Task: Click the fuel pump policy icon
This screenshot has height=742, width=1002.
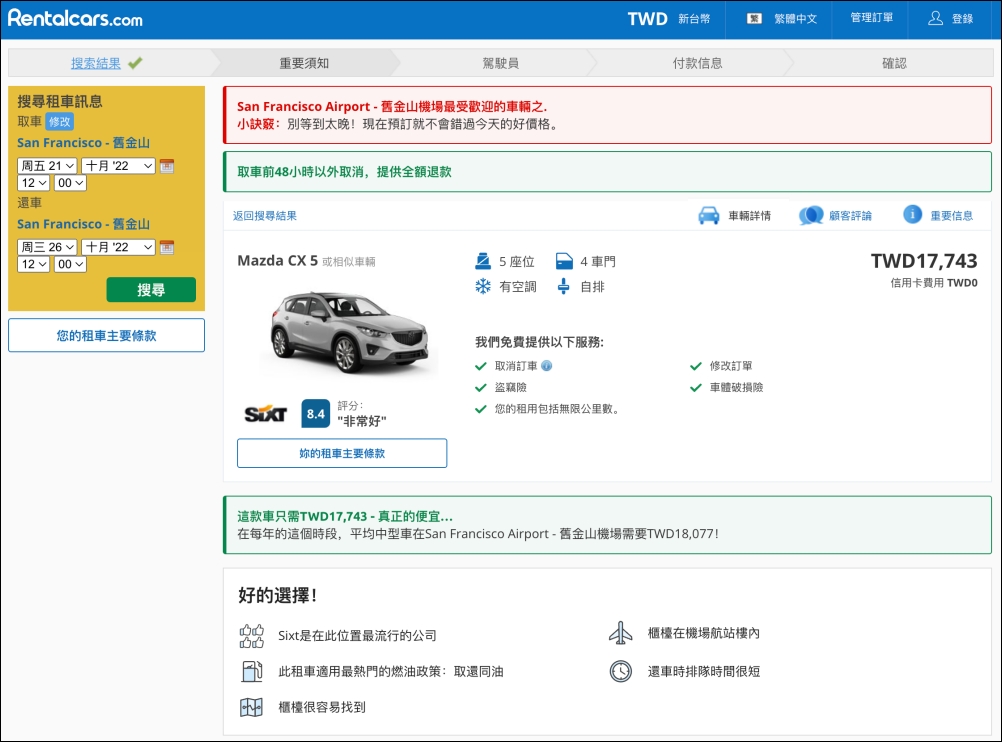Action: (x=252, y=671)
